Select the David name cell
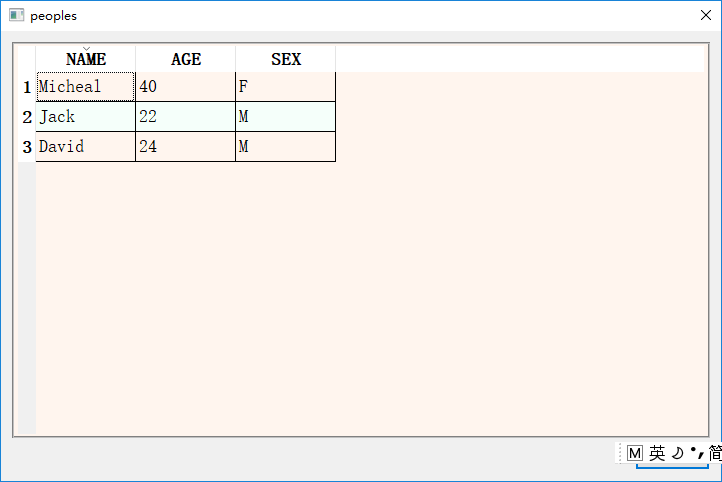 85,147
